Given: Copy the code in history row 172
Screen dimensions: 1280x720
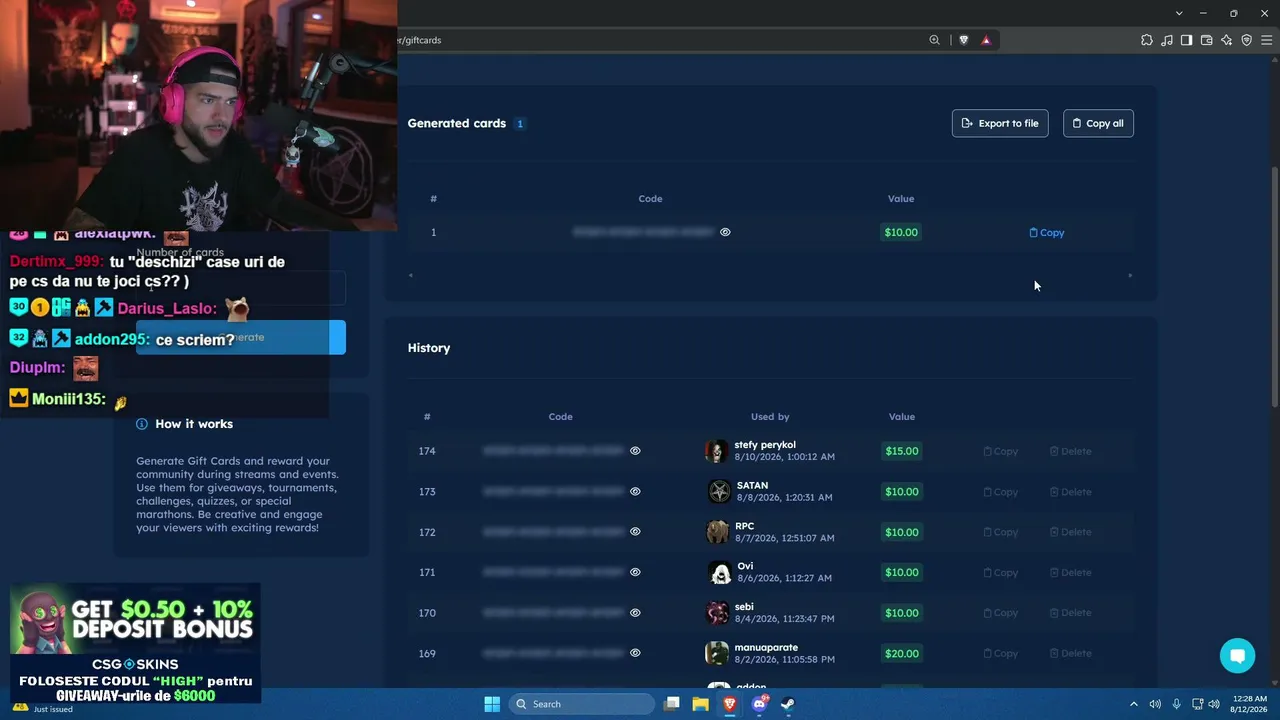Looking at the screenshot, I should [1000, 532].
